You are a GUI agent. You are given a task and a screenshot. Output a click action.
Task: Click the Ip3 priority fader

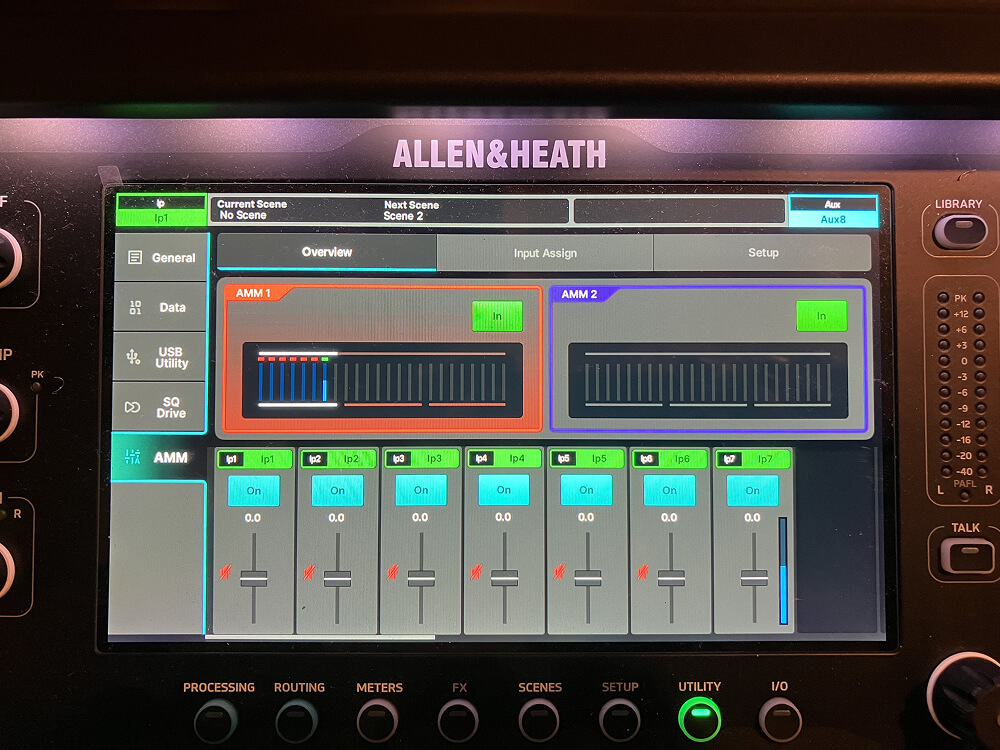tap(421, 578)
